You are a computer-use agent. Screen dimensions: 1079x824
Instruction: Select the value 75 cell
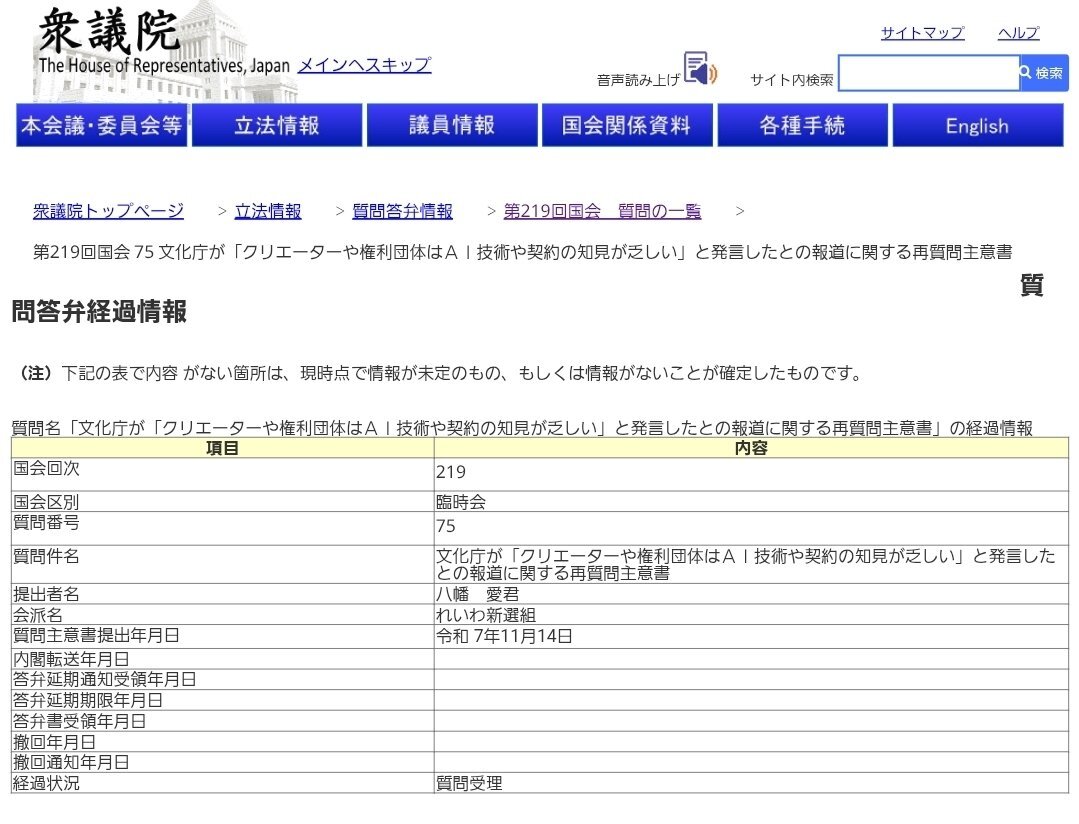751,528
